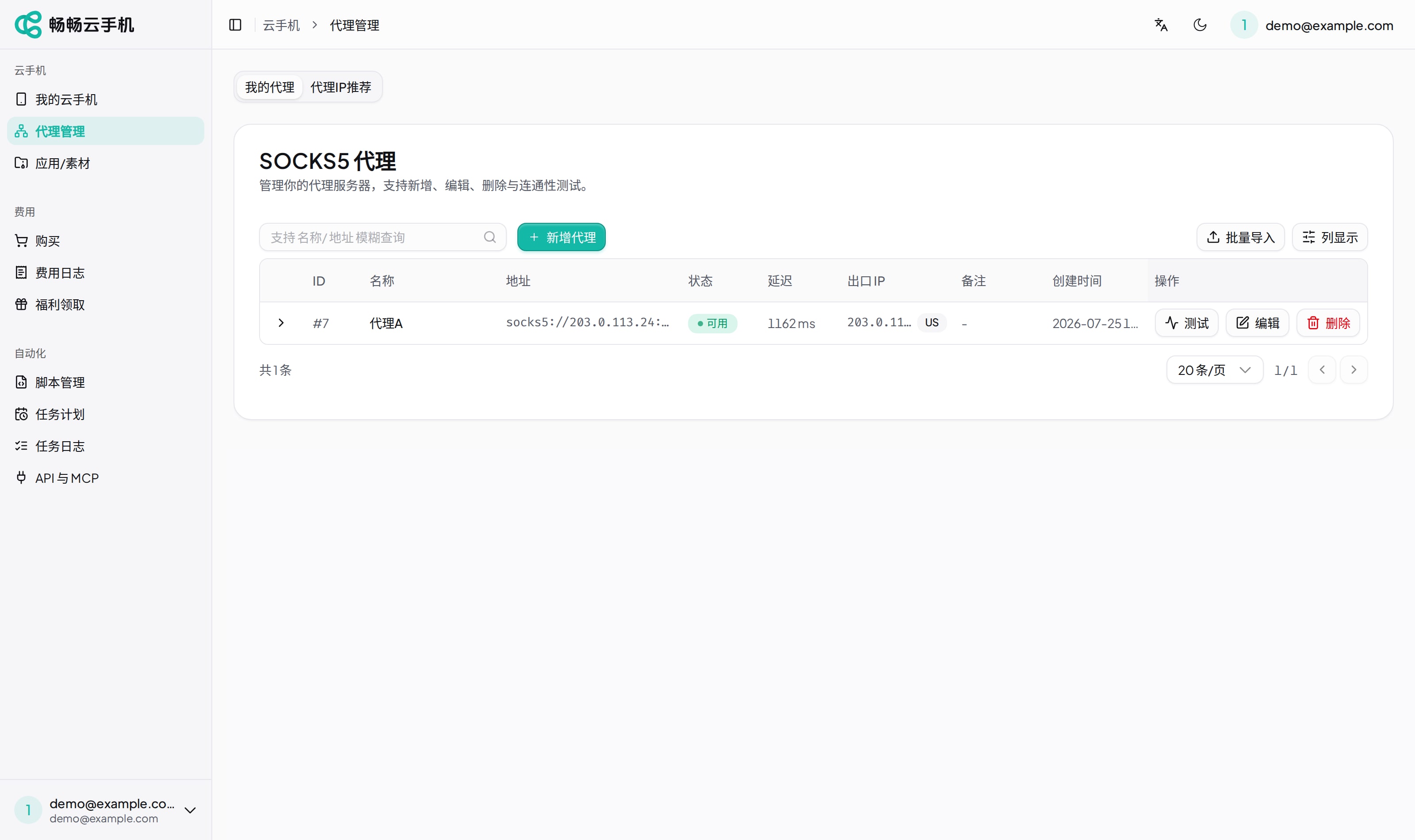Click the US country tag

coord(932,323)
